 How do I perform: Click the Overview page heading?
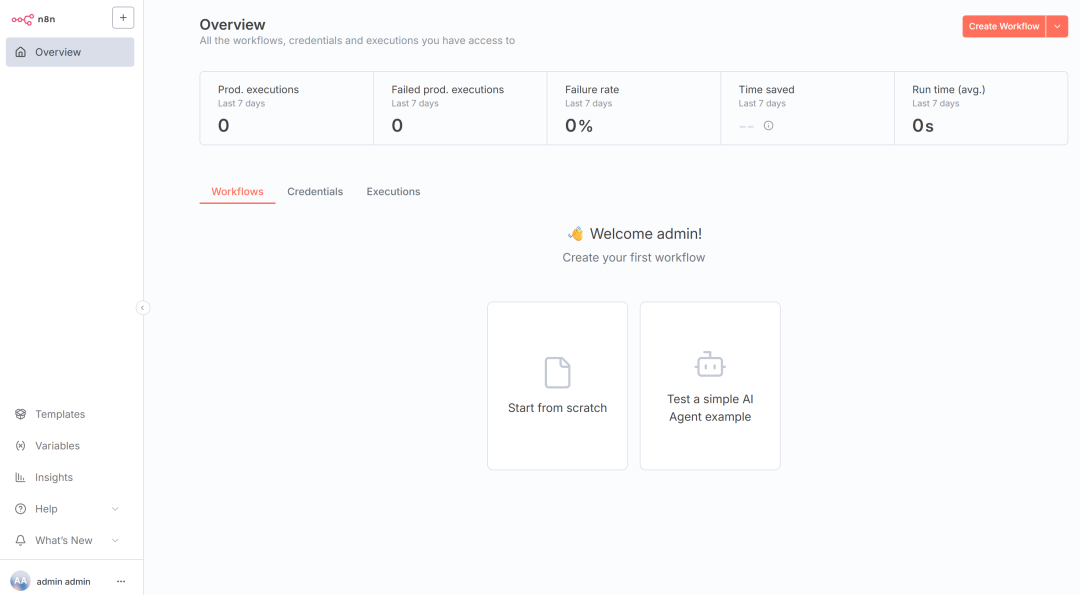pyautogui.click(x=232, y=25)
